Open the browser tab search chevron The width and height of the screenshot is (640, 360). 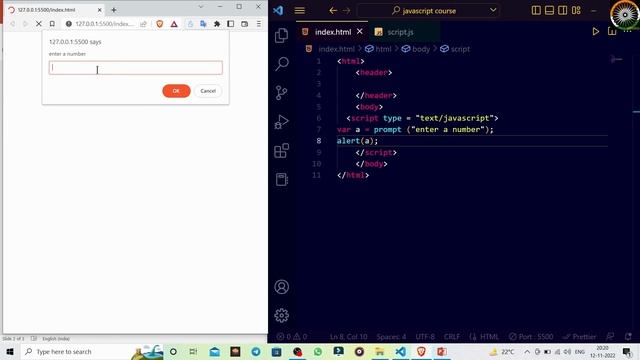tap(200, 7)
